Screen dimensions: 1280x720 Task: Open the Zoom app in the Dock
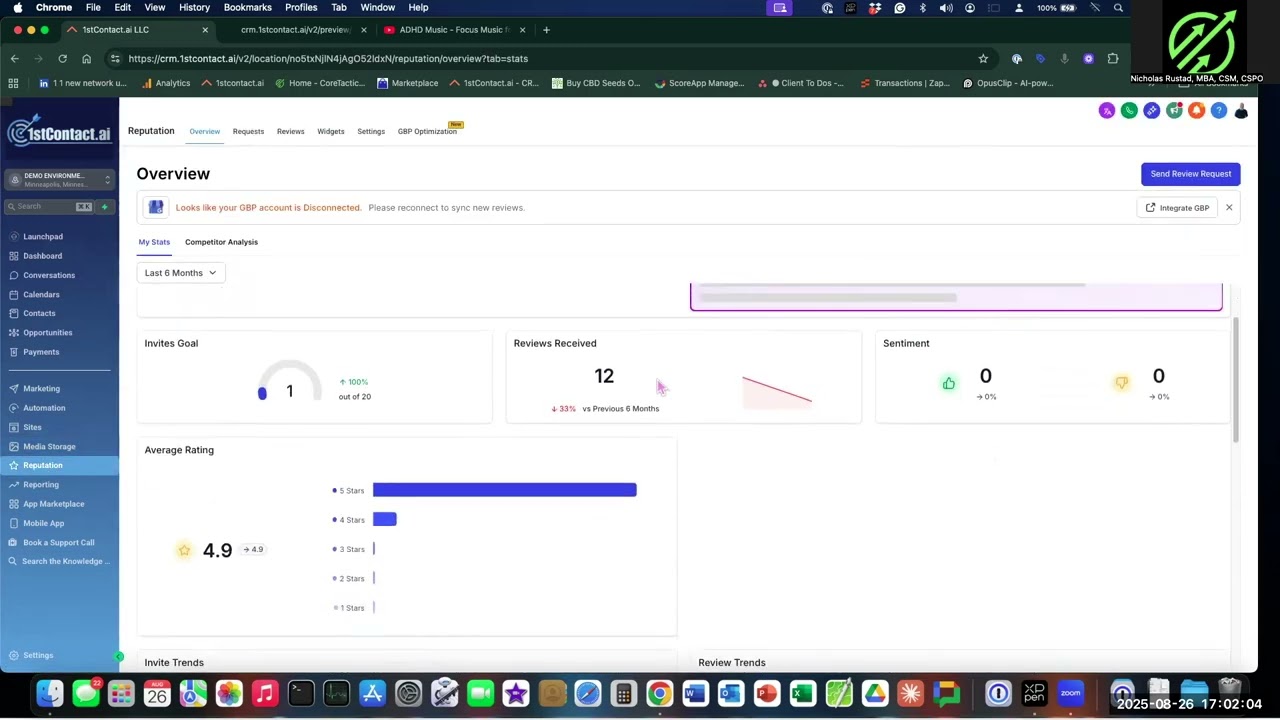[1071, 693]
